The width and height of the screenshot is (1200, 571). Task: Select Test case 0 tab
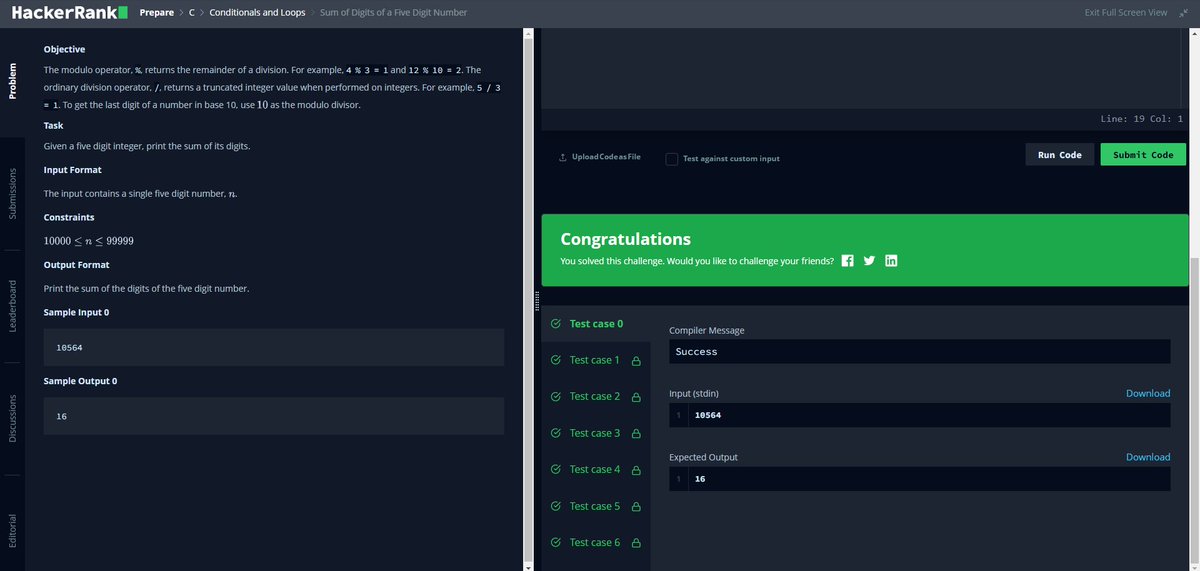tap(595, 324)
